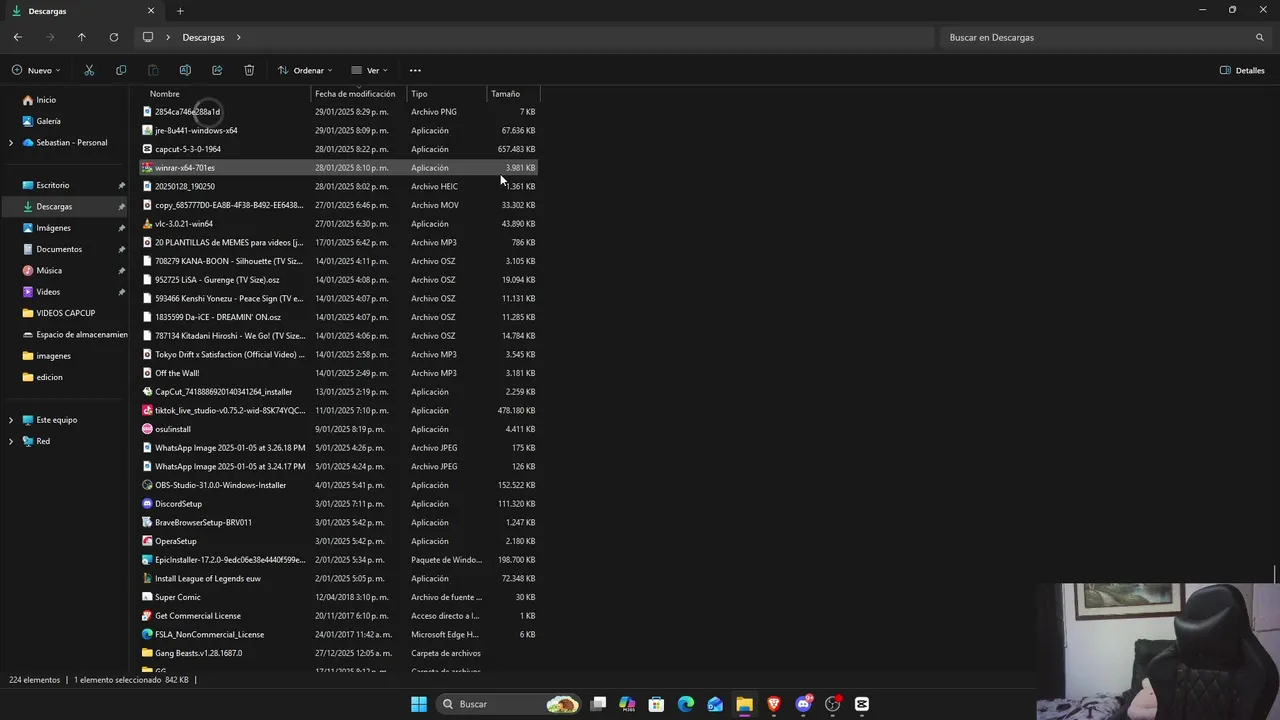The image size is (1280, 720).
Task: Select vlc-3.0.21-win64 file icon
Action: click(147, 224)
